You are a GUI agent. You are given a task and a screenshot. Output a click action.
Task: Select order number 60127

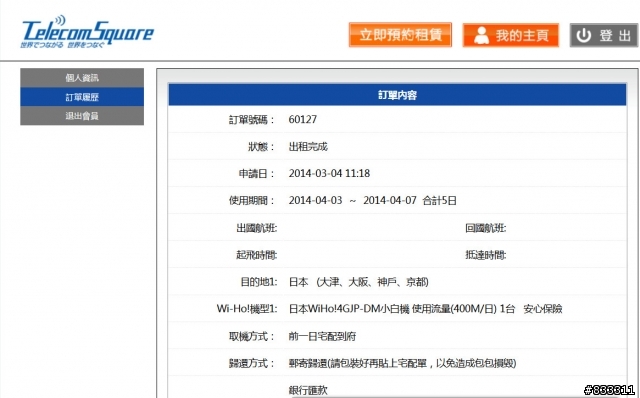tap(302, 120)
